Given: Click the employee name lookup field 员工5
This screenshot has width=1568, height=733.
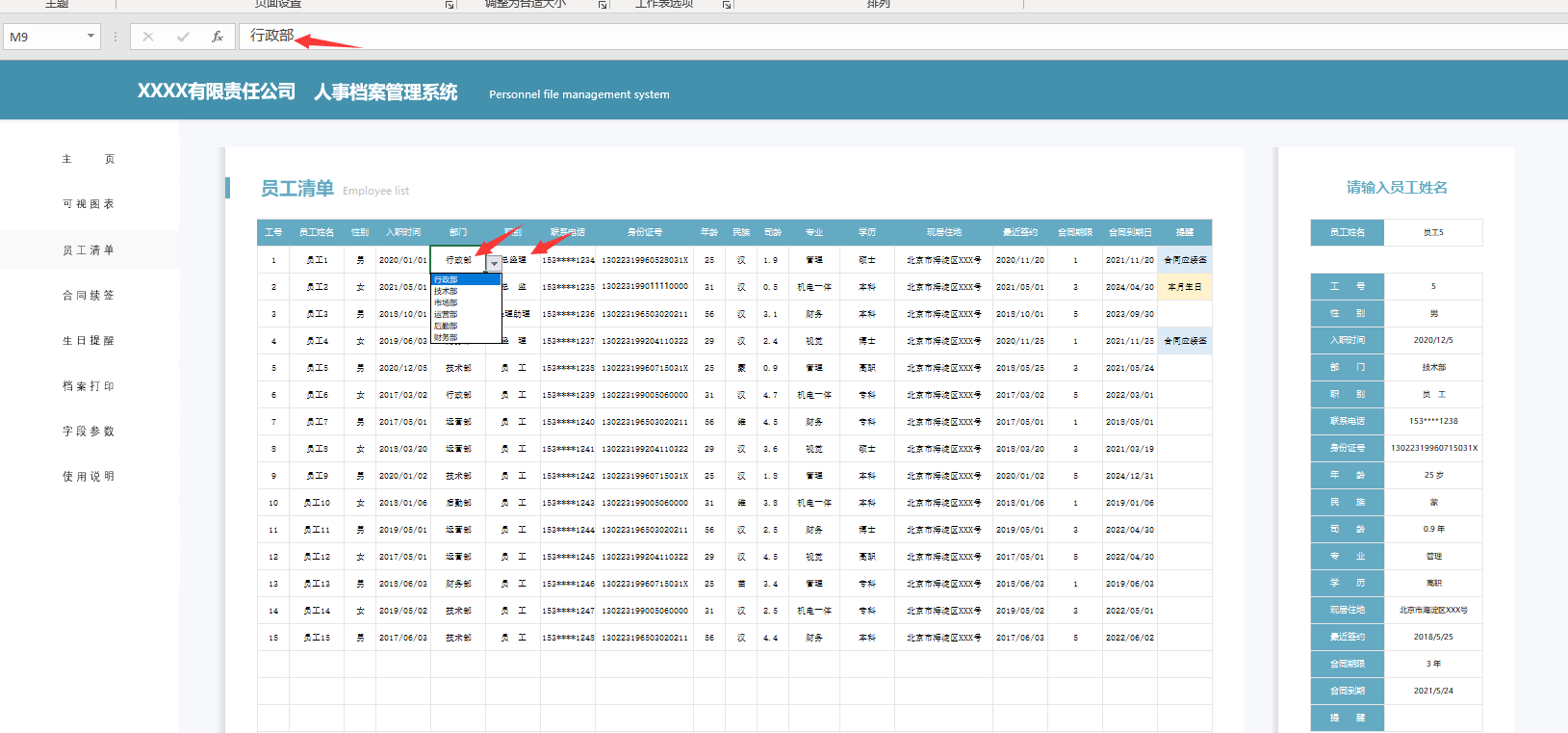Looking at the screenshot, I should point(1433,232).
